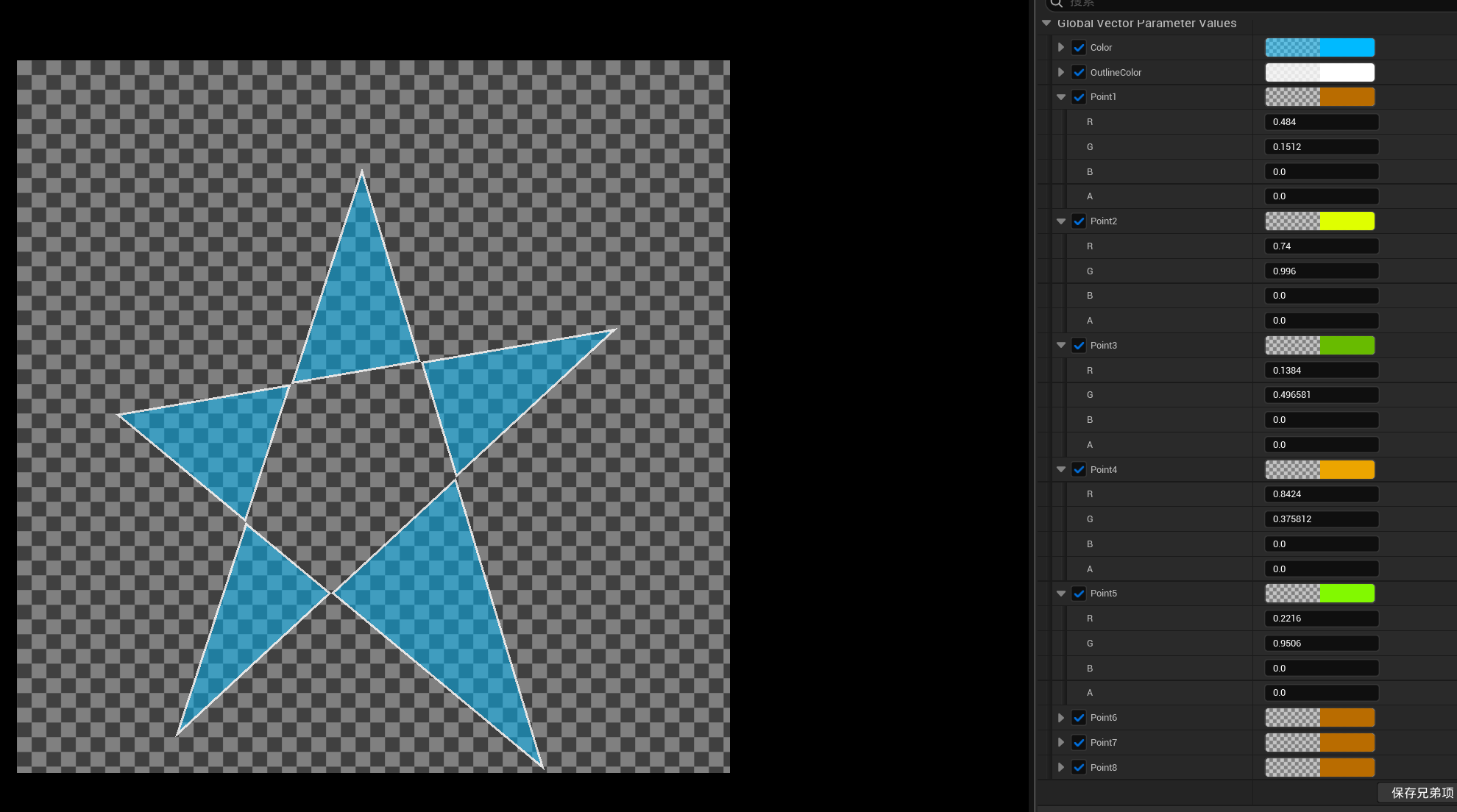Screen dimensions: 1457x812
Task: Click Point5 G value field 0.9506
Action: pyautogui.click(x=1321, y=644)
